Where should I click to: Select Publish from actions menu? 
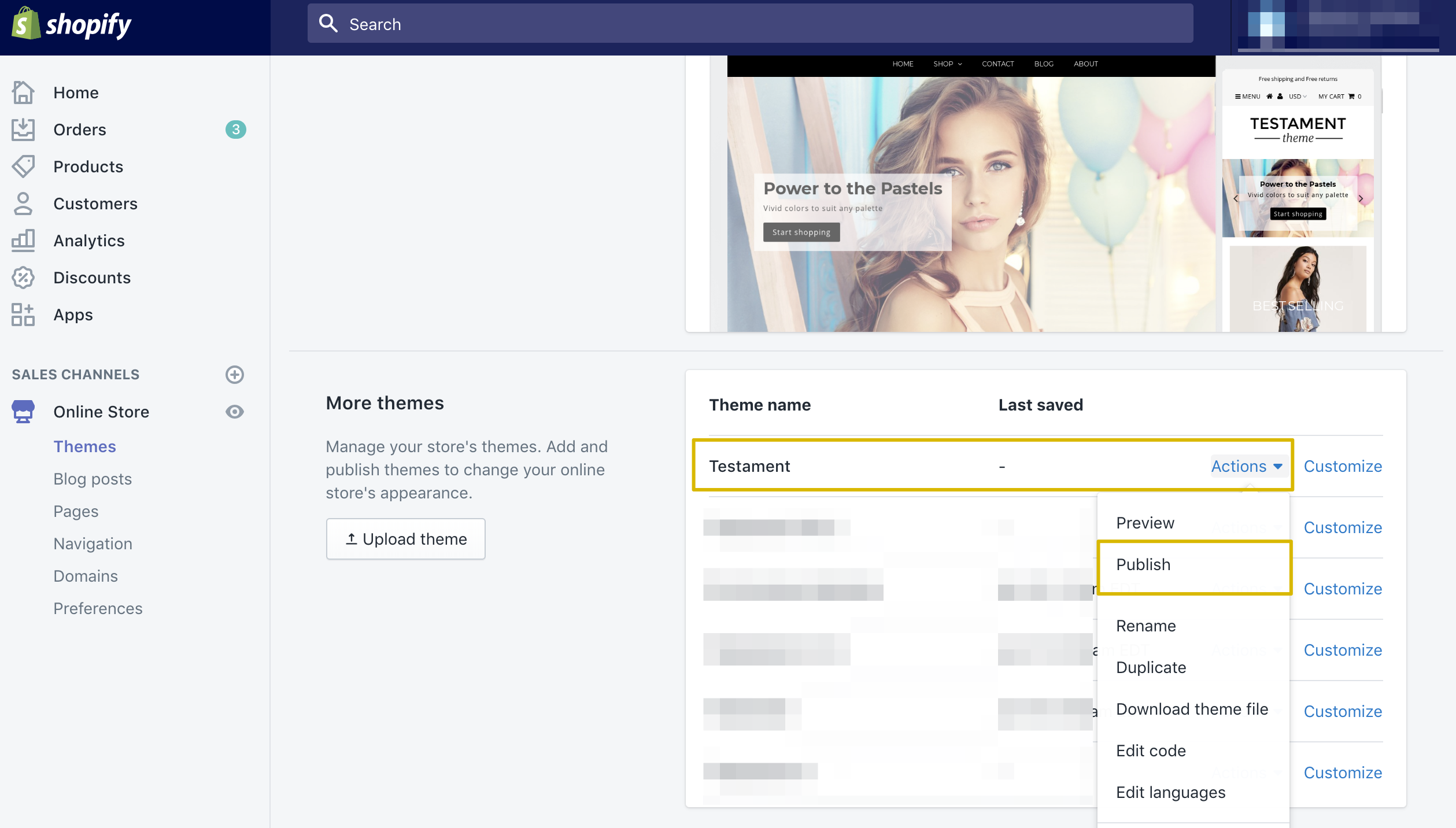coord(1143,564)
